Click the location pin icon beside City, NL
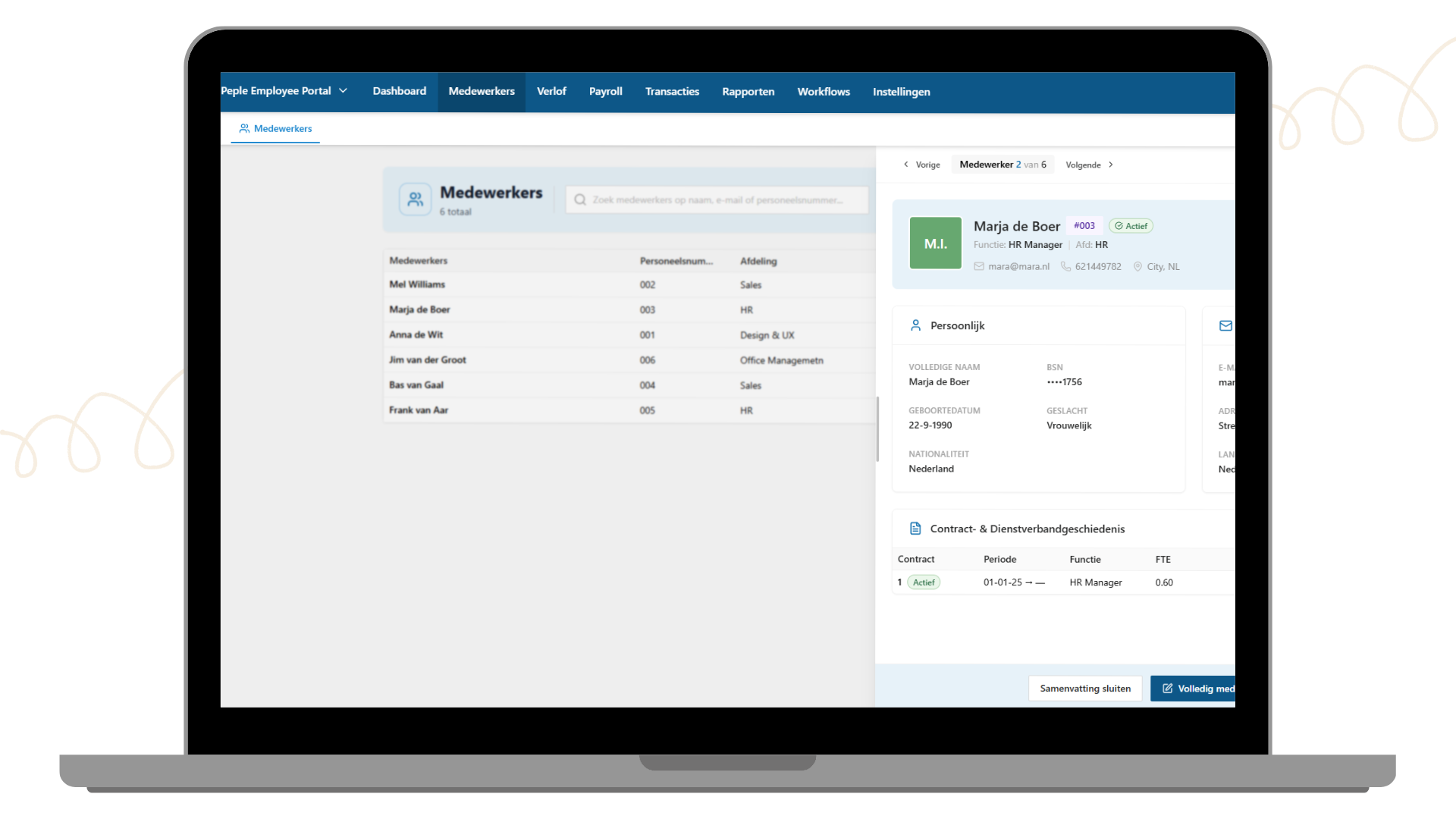The image size is (1456, 819). (1137, 267)
